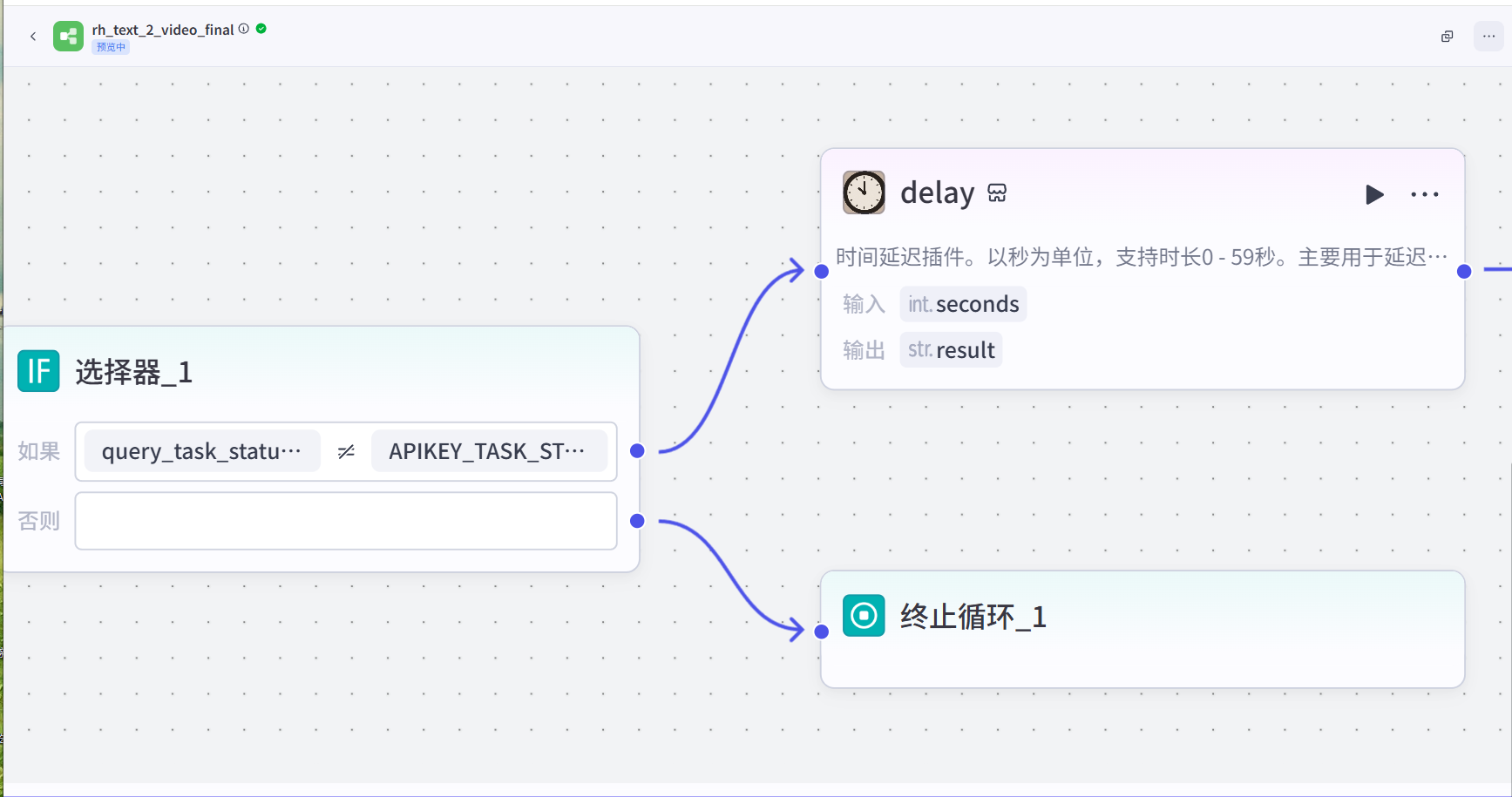Click the 终止循环_1 input port
This screenshot has width=1512, height=797.
821,632
